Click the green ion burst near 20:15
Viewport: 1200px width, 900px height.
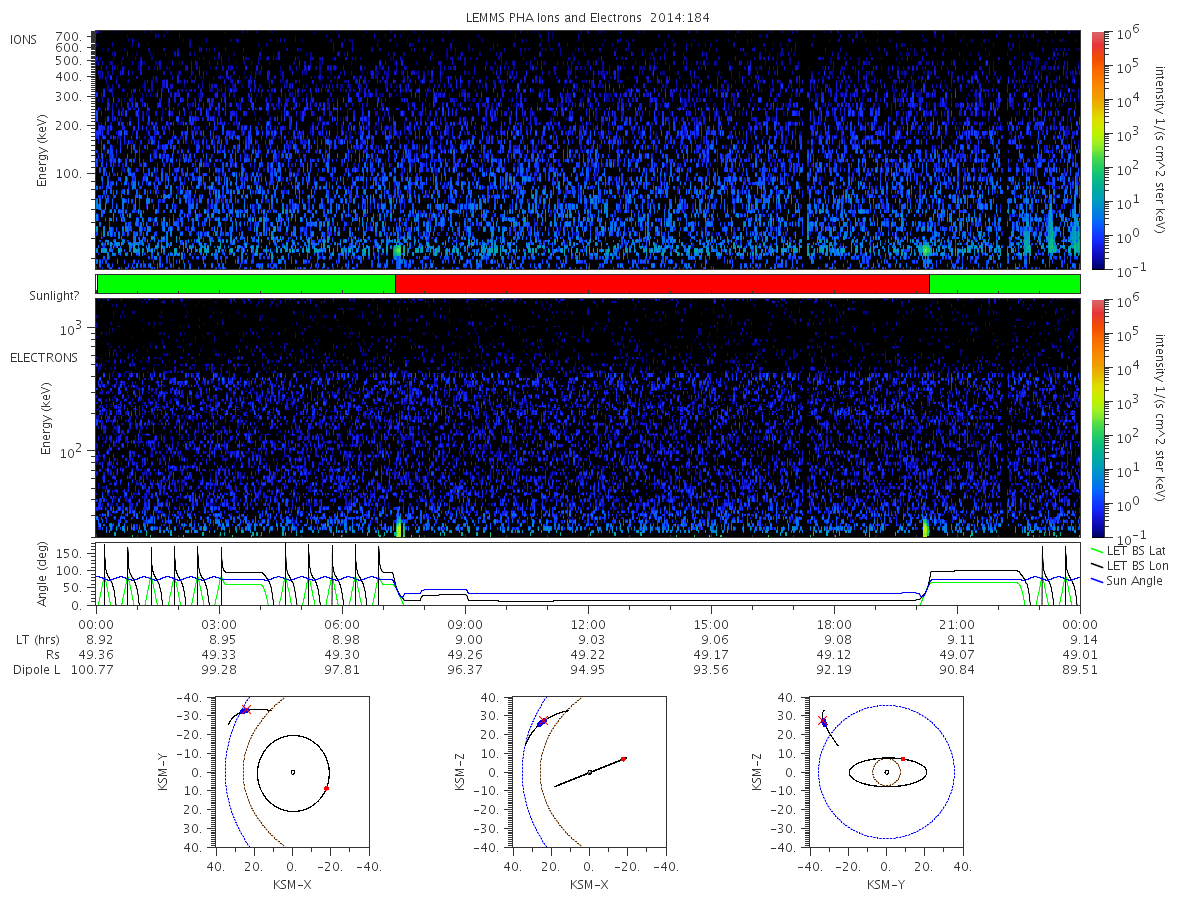926,249
